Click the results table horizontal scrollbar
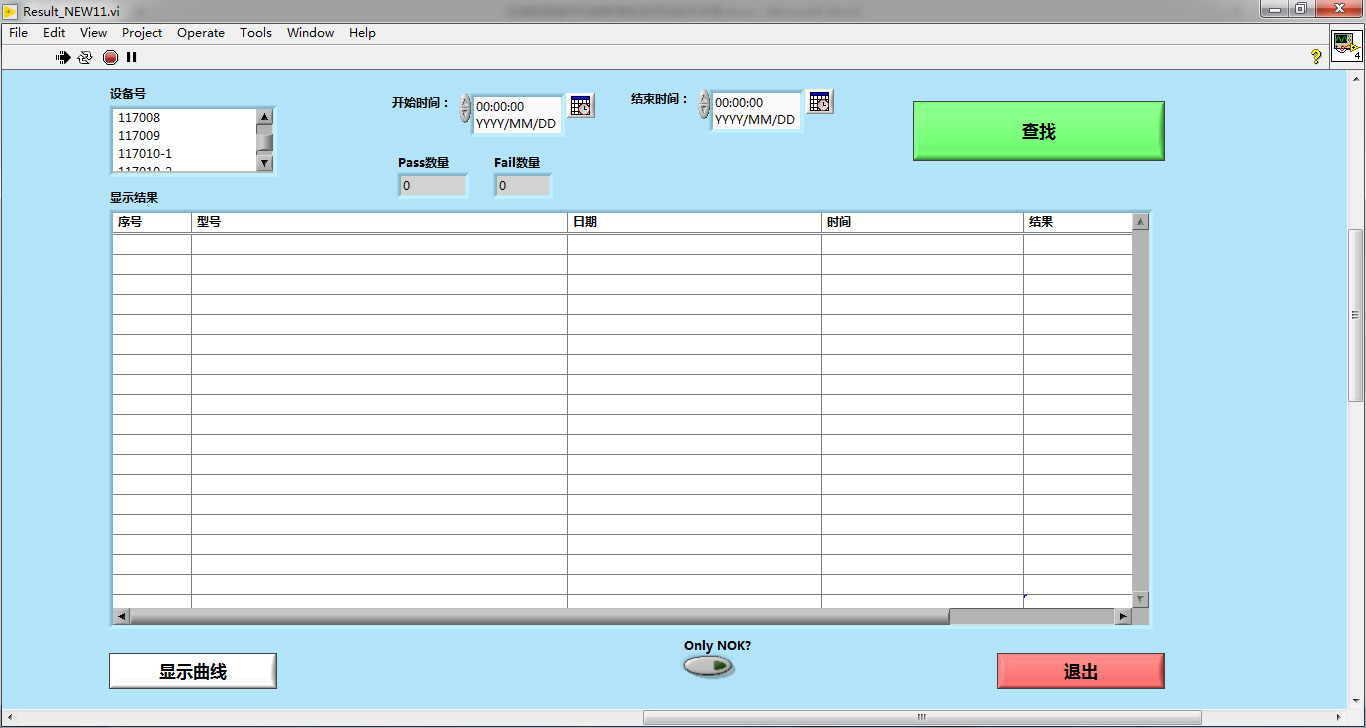This screenshot has height=728, width=1366. tap(540, 617)
